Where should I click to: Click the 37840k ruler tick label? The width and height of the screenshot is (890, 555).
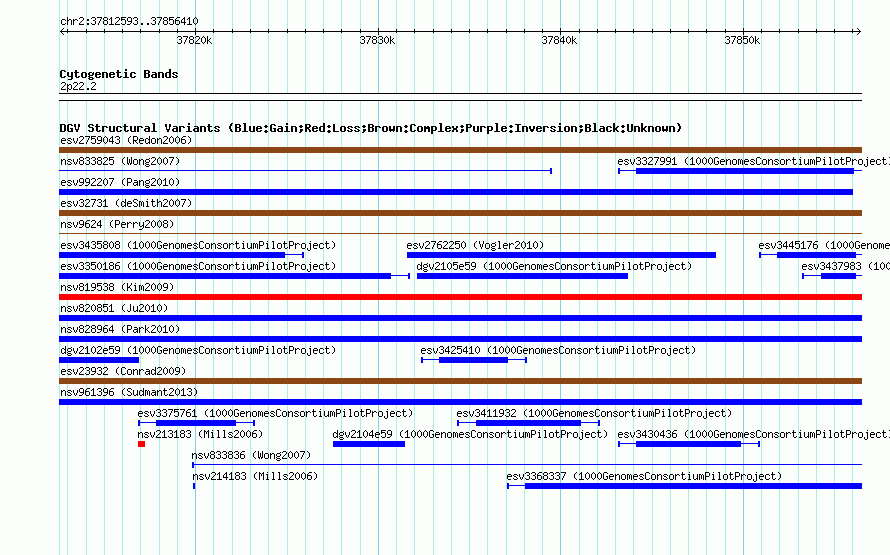tap(559, 40)
